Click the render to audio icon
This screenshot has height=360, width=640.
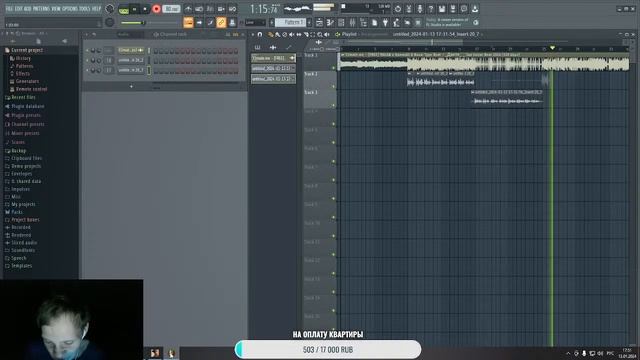pyautogui.click(x=453, y=9)
